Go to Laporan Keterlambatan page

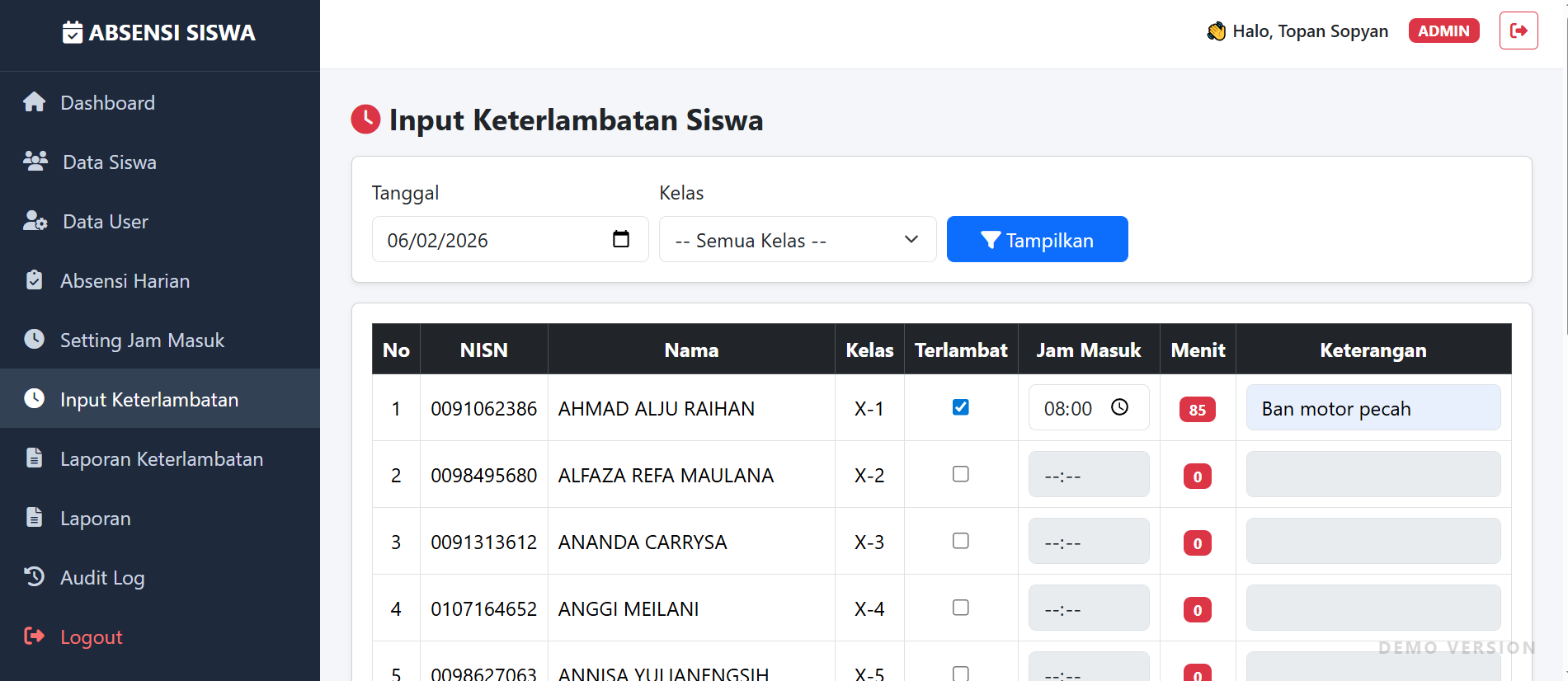click(x=161, y=459)
